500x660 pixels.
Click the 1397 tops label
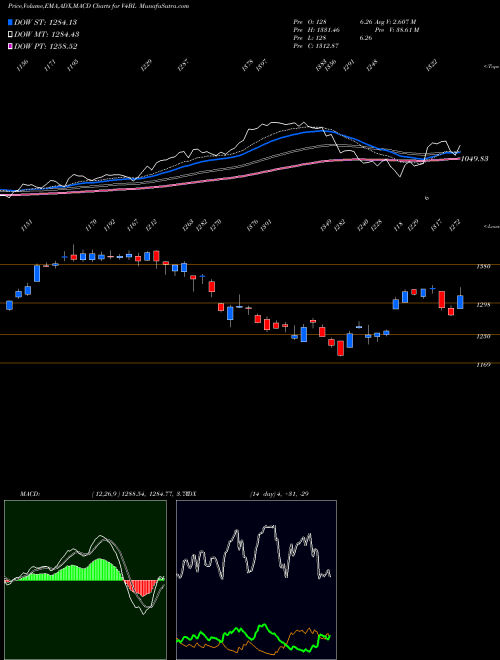click(x=261, y=65)
